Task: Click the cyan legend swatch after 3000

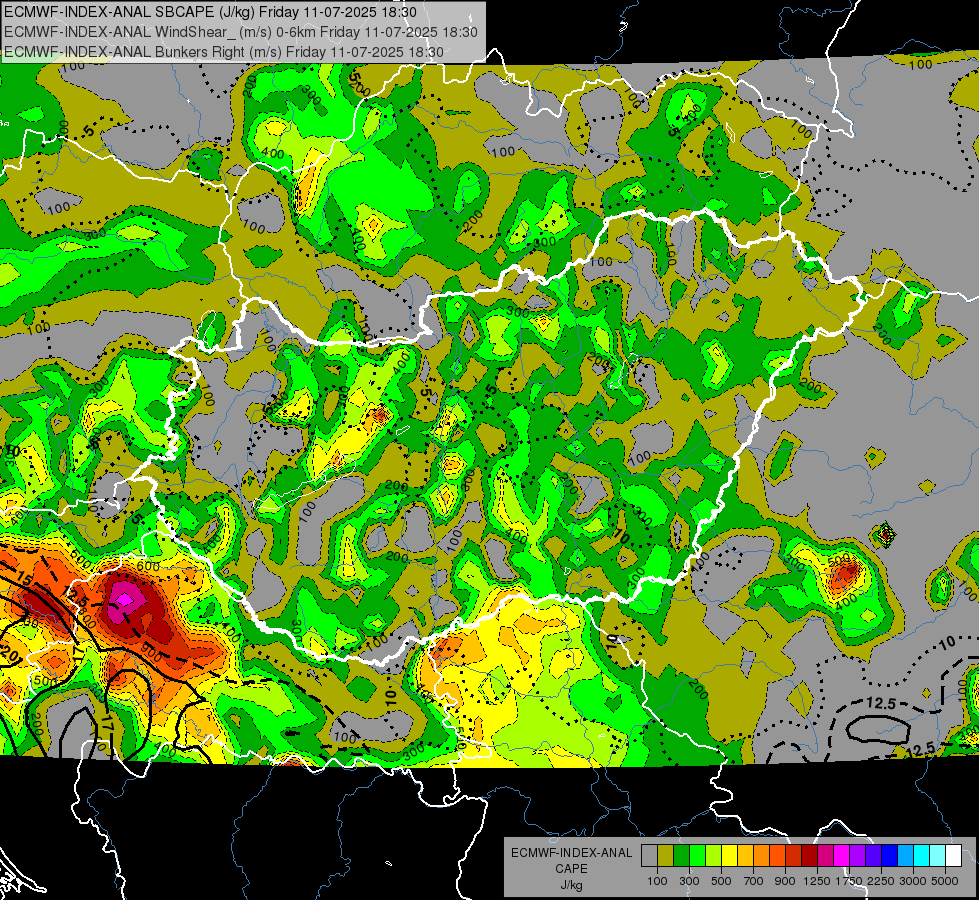Action: pyautogui.click(x=922, y=856)
